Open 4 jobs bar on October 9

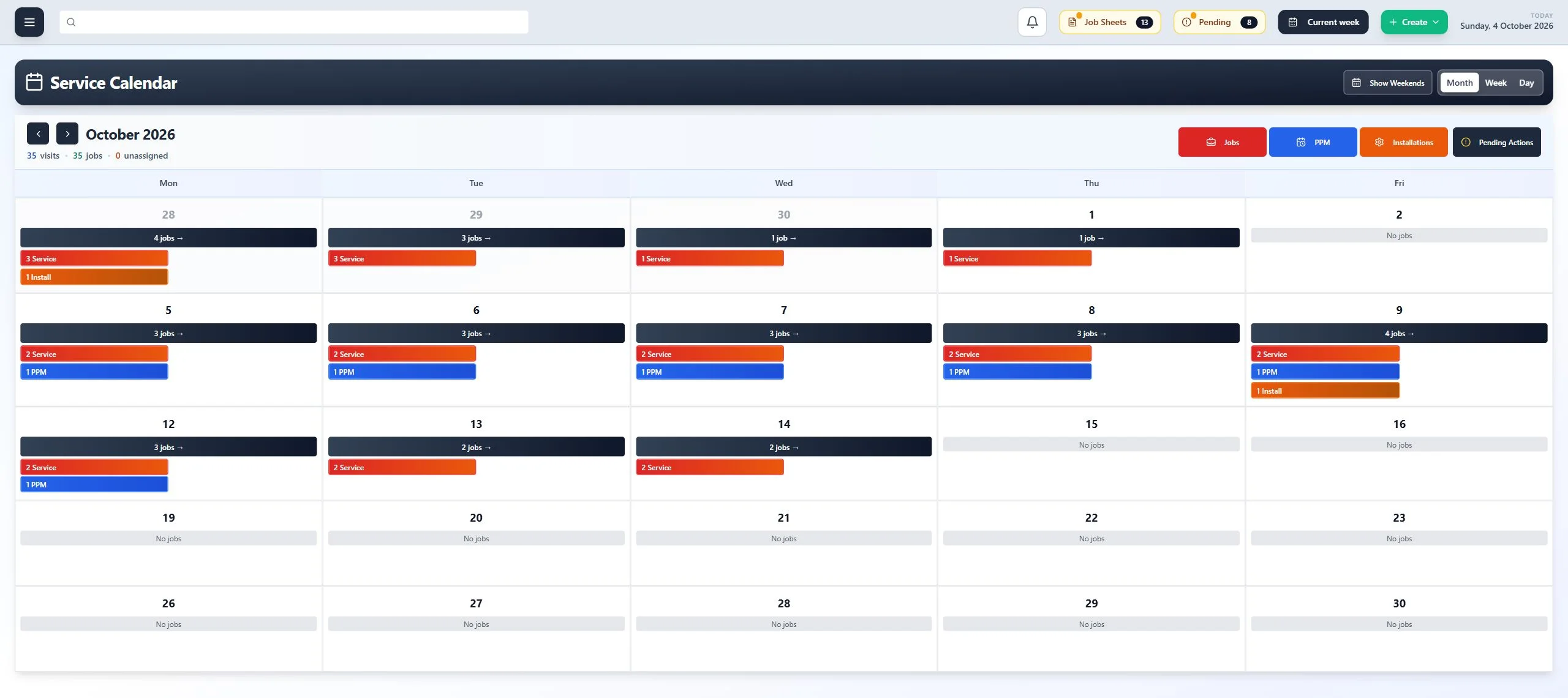pos(1399,333)
